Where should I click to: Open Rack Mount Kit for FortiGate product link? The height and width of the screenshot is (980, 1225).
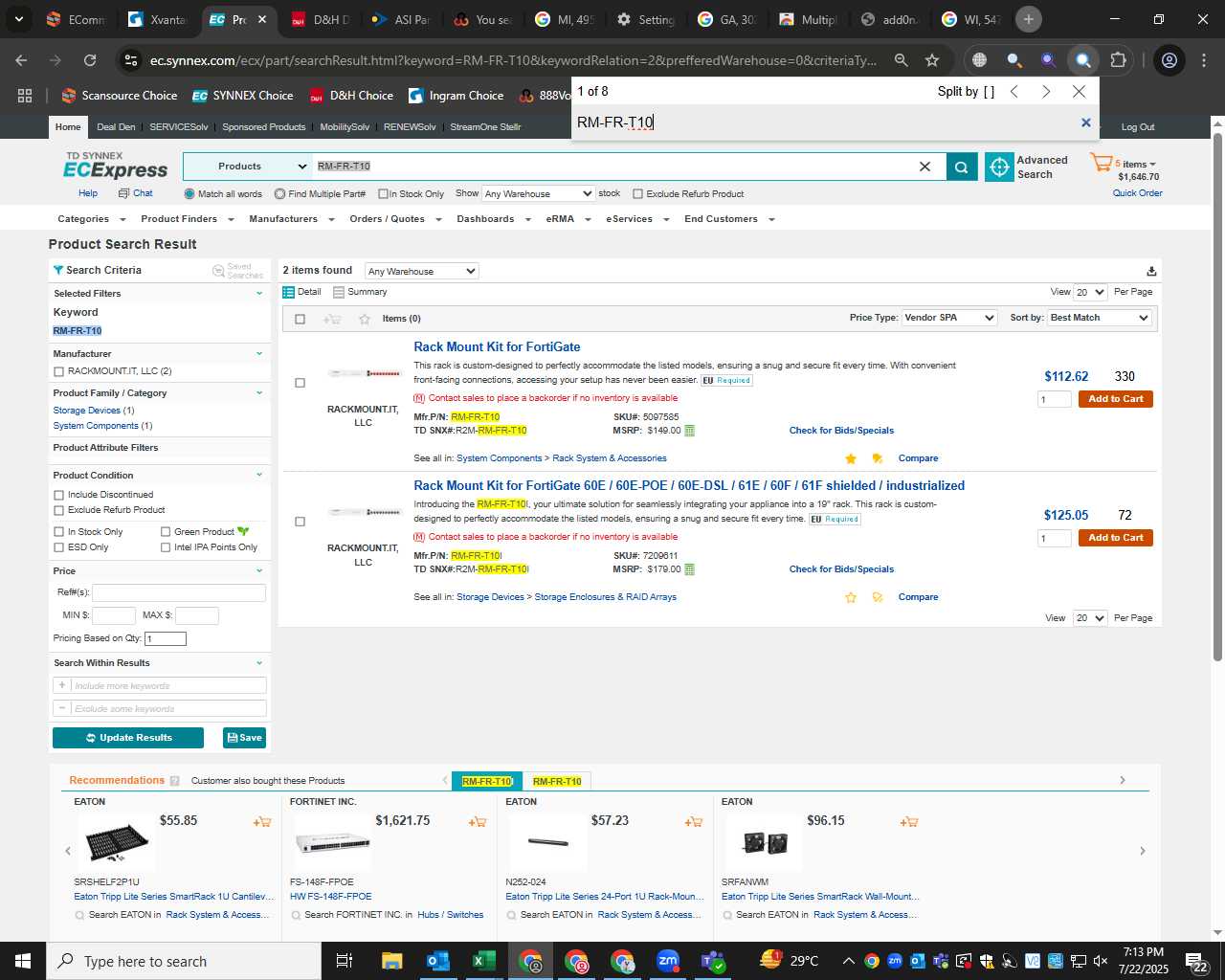click(497, 347)
